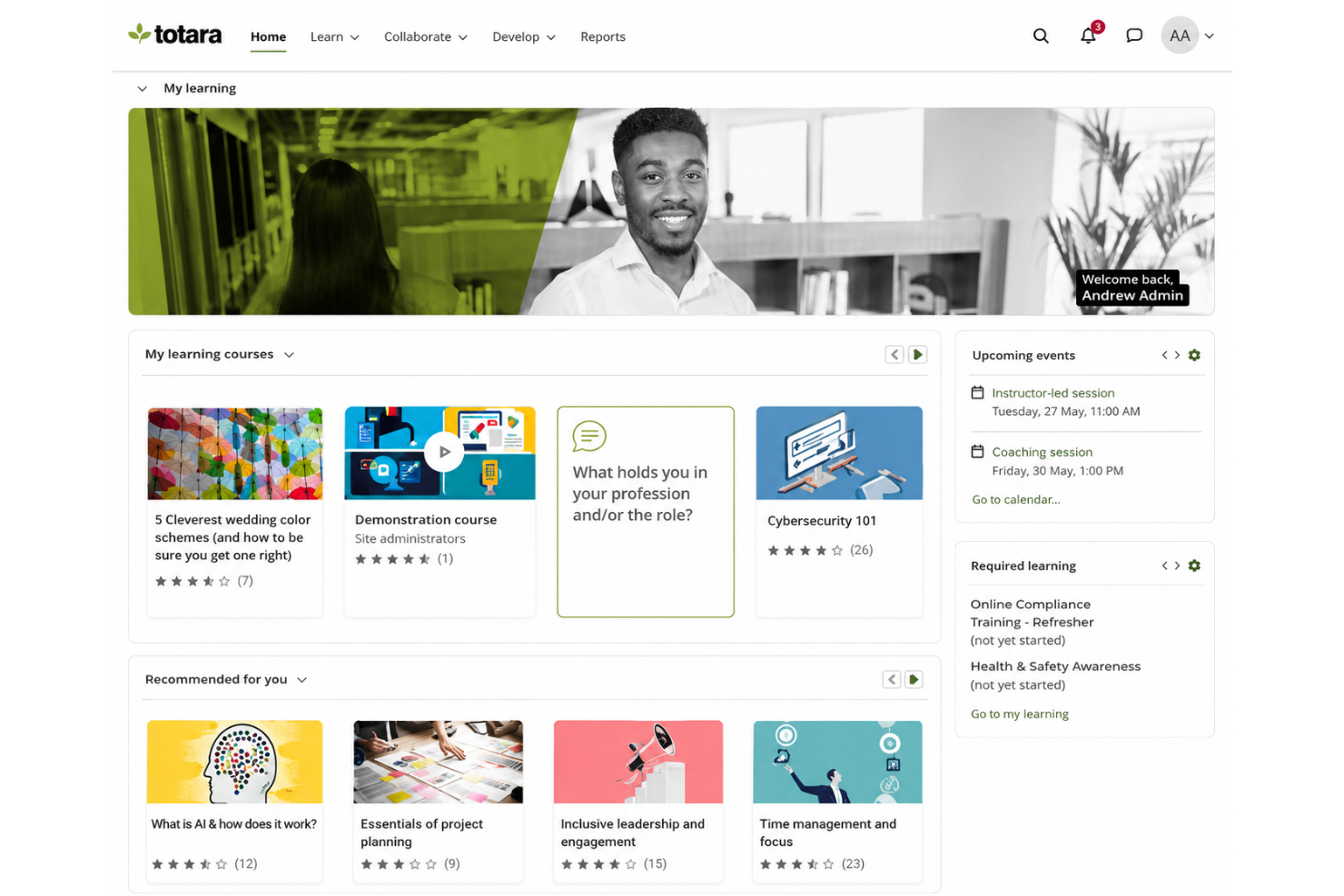Open What is AI course thumbnail
This screenshot has height=896, width=1344.
[234, 762]
